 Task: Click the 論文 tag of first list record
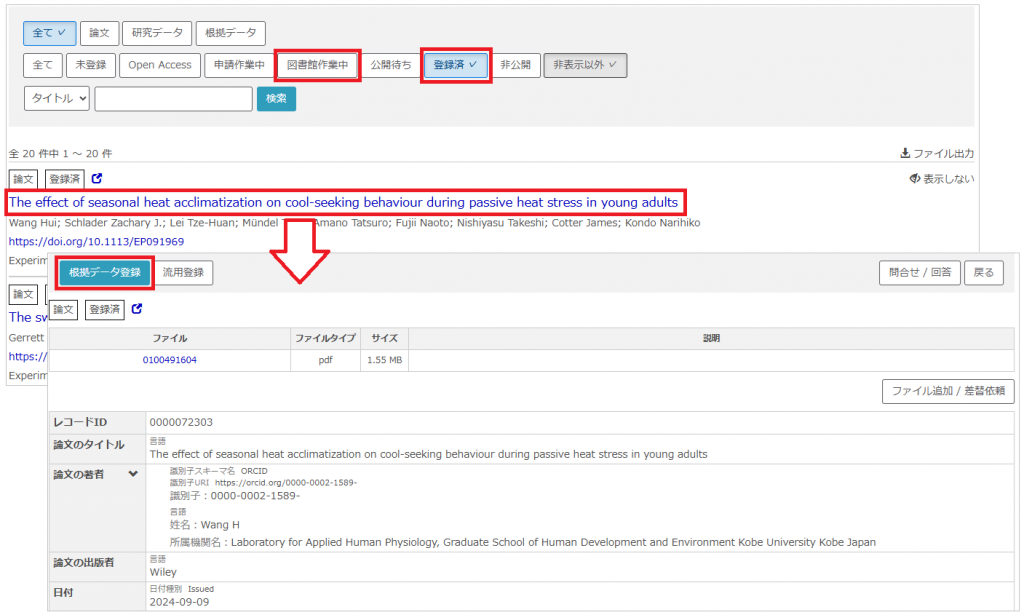23,179
